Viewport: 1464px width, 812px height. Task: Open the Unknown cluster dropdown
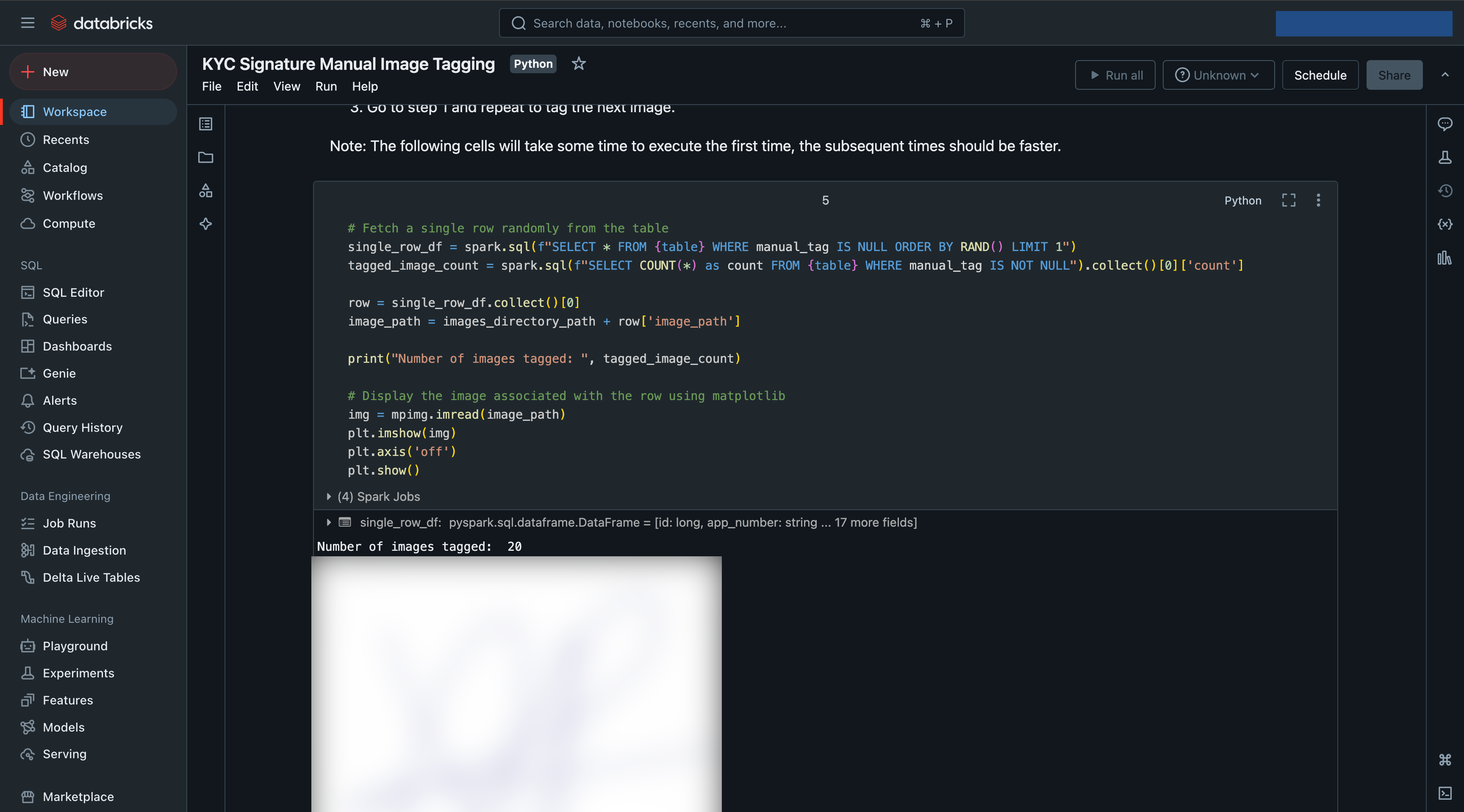(1218, 75)
